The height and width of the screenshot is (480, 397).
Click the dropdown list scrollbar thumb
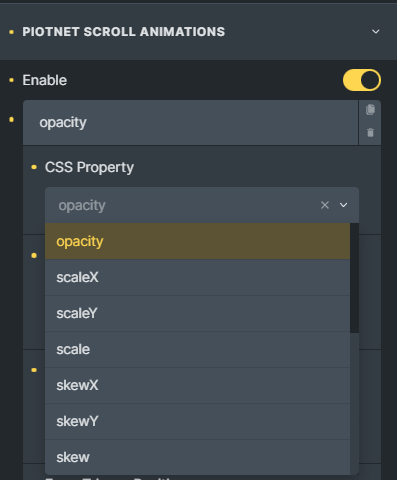point(354,278)
